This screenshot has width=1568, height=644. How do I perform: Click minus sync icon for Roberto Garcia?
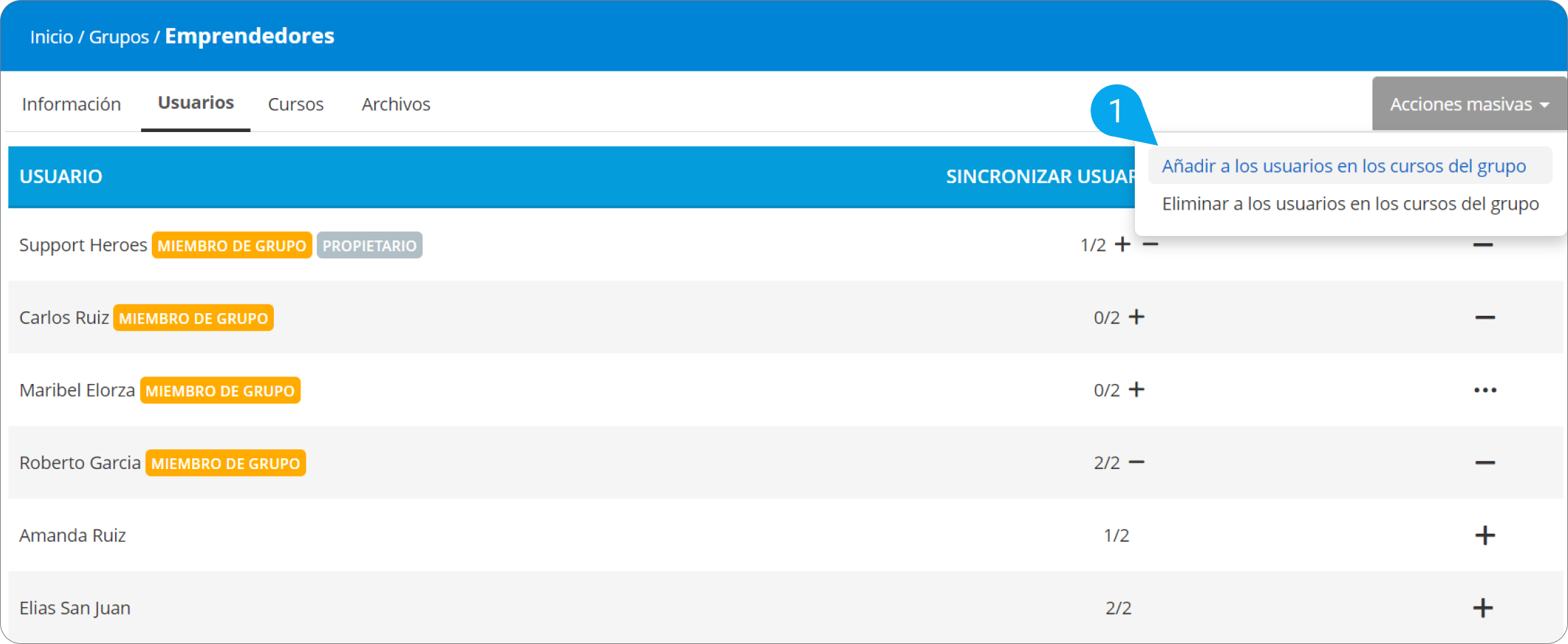1136,462
